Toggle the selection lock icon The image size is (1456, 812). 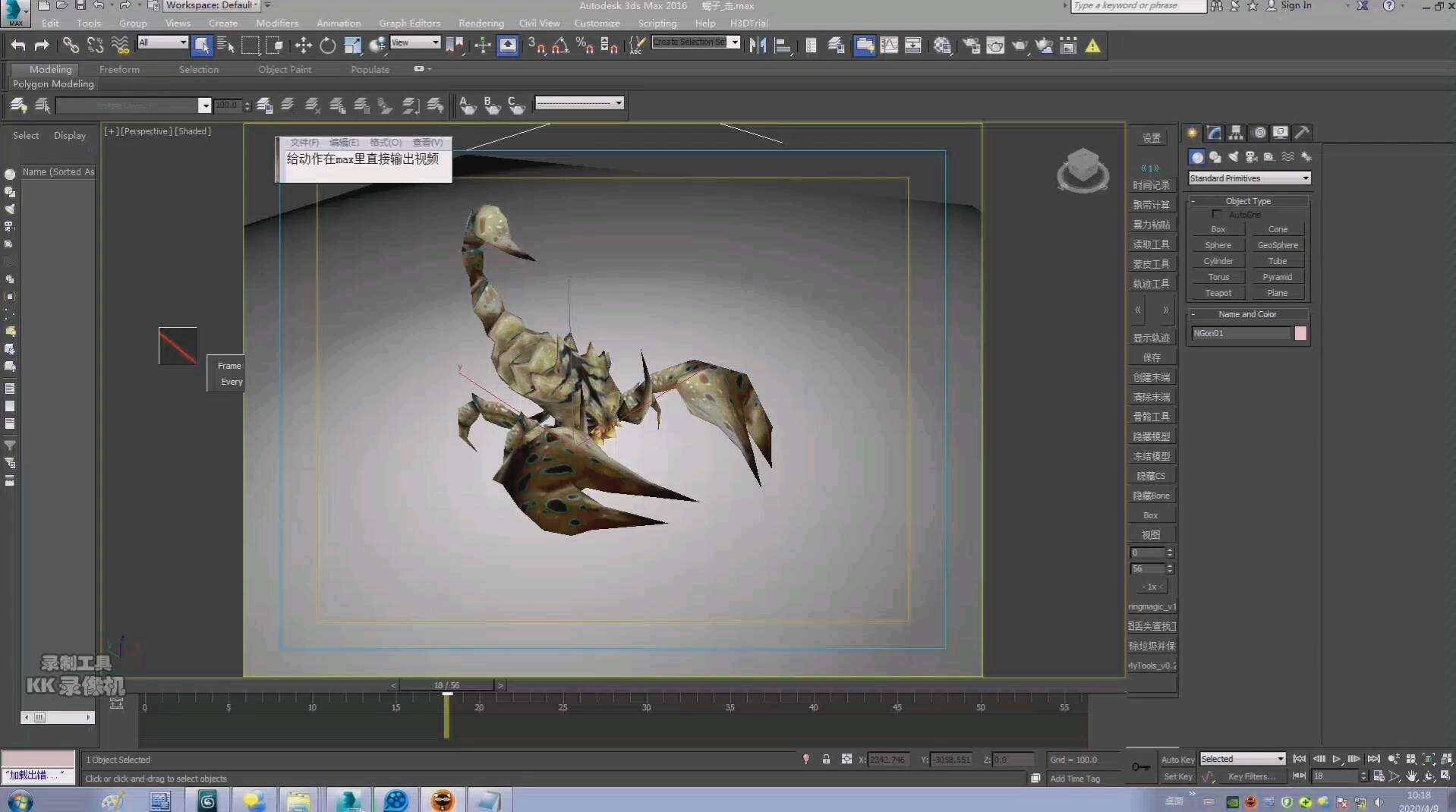click(826, 760)
